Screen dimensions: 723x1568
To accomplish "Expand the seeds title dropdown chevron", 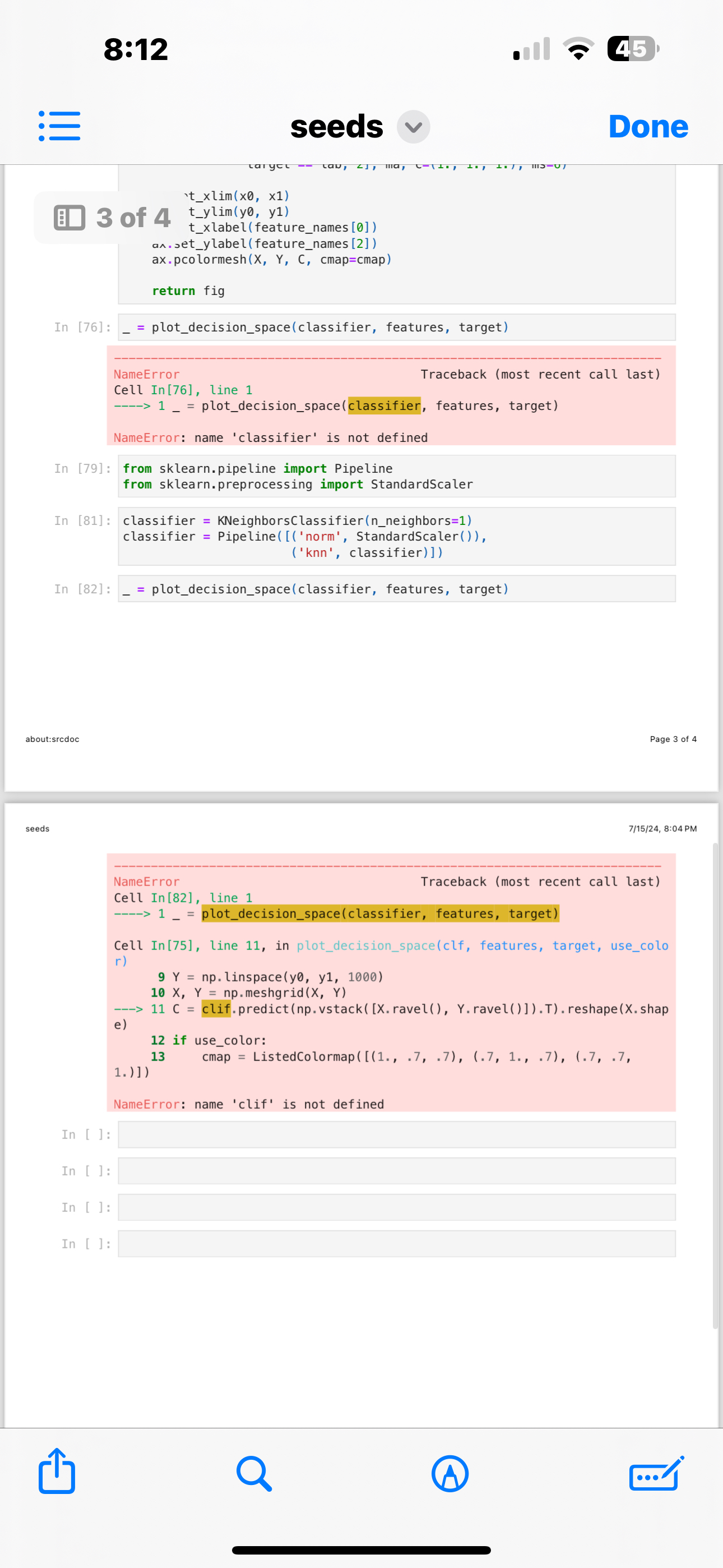I will click(x=413, y=127).
